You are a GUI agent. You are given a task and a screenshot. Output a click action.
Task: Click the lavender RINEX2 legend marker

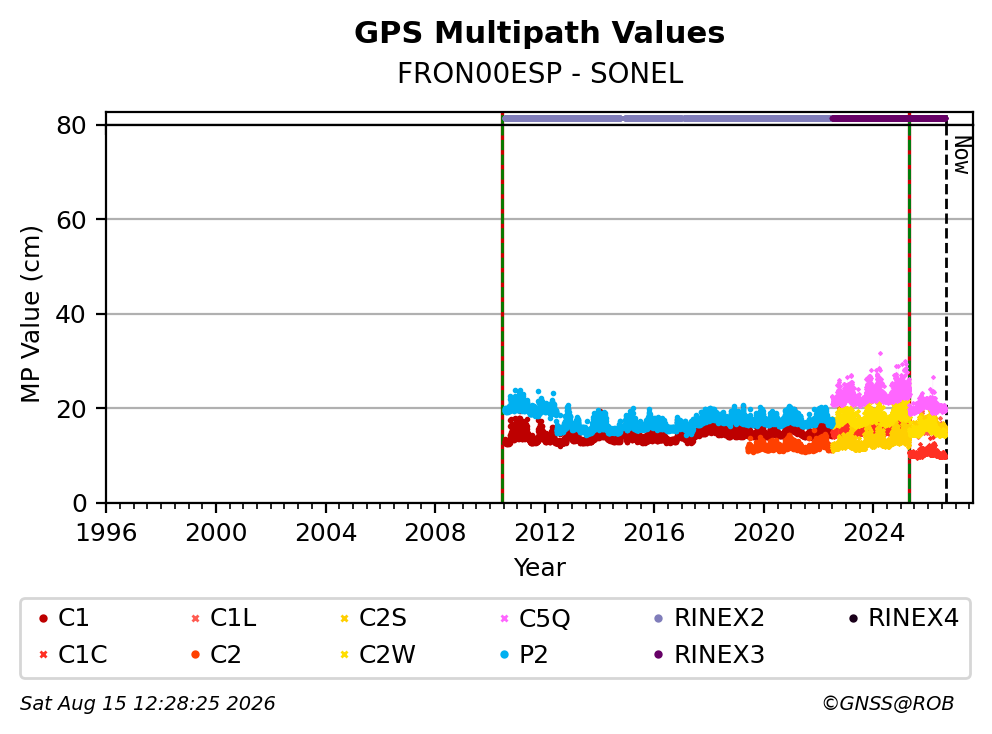(x=659, y=618)
